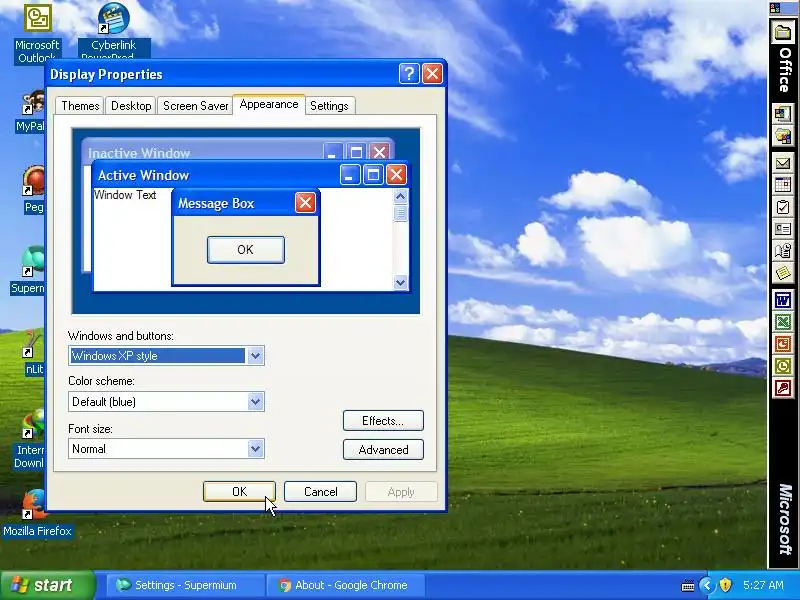Click the yellow security shield tray icon
The width and height of the screenshot is (800, 600).
(725, 585)
